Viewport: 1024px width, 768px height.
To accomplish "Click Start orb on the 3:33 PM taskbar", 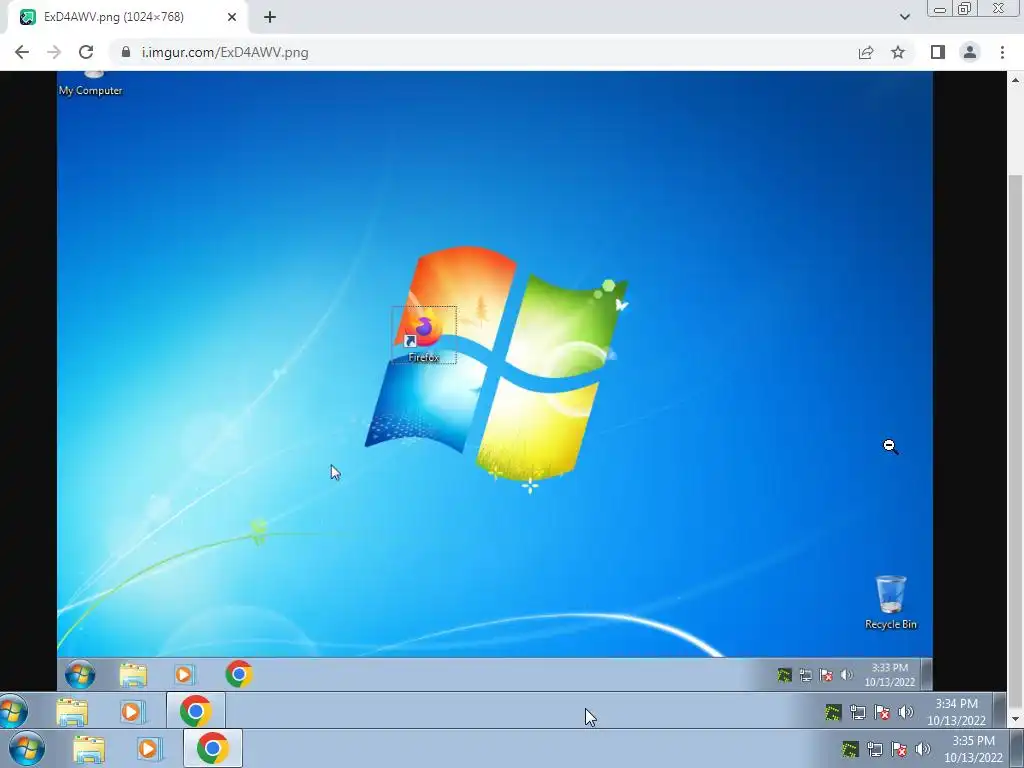I will coord(80,675).
